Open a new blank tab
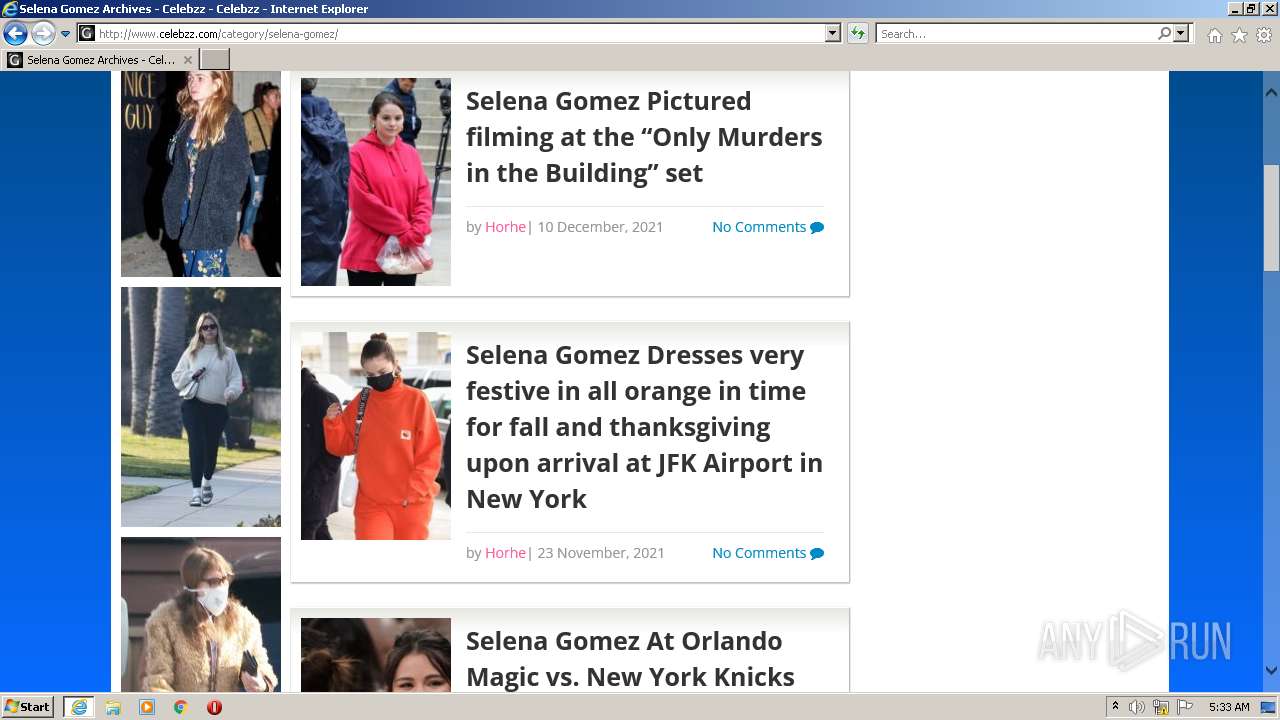The height and width of the screenshot is (720, 1280). 215,60
